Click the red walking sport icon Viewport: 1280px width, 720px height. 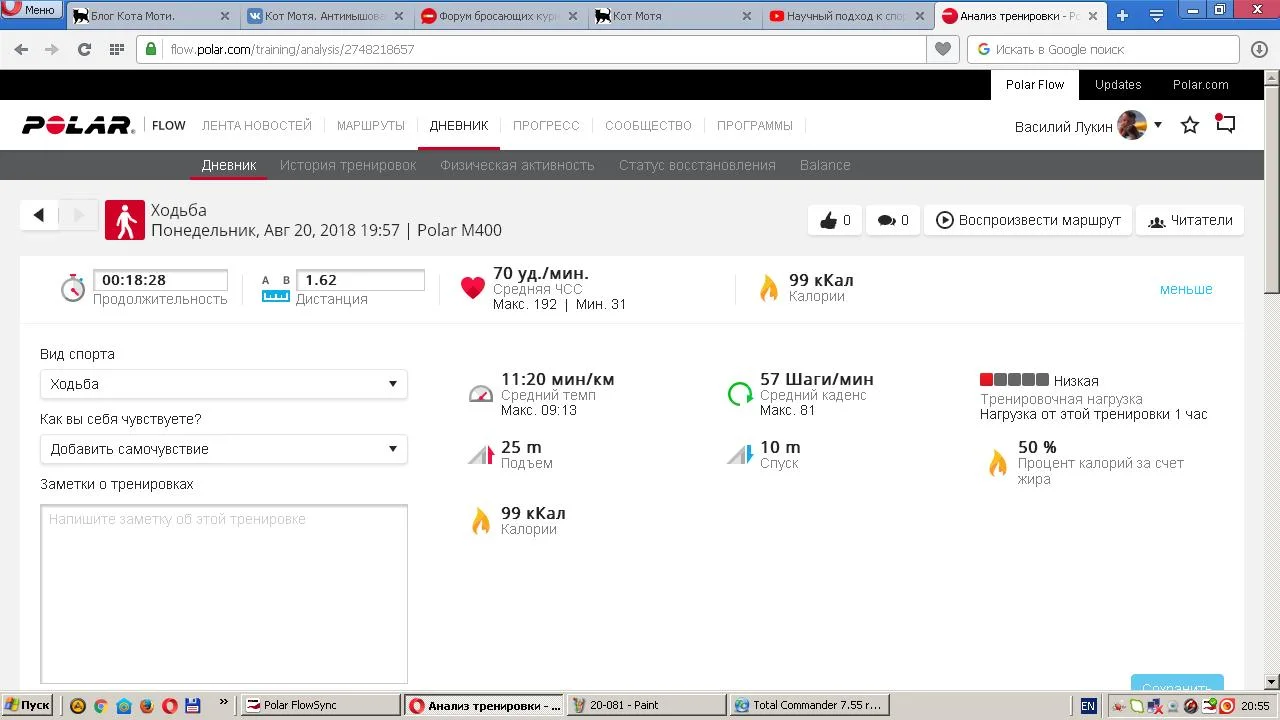coord(125,220)
